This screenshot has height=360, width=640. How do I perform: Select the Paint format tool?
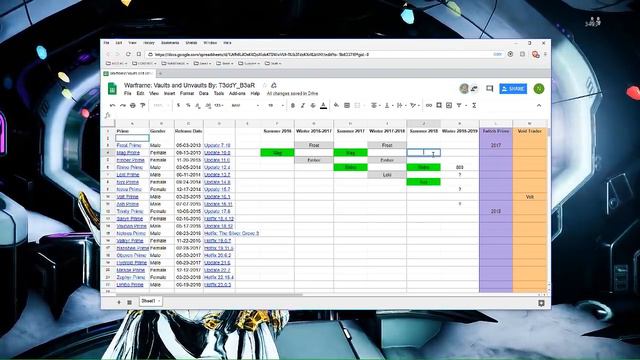pos(143,105)
